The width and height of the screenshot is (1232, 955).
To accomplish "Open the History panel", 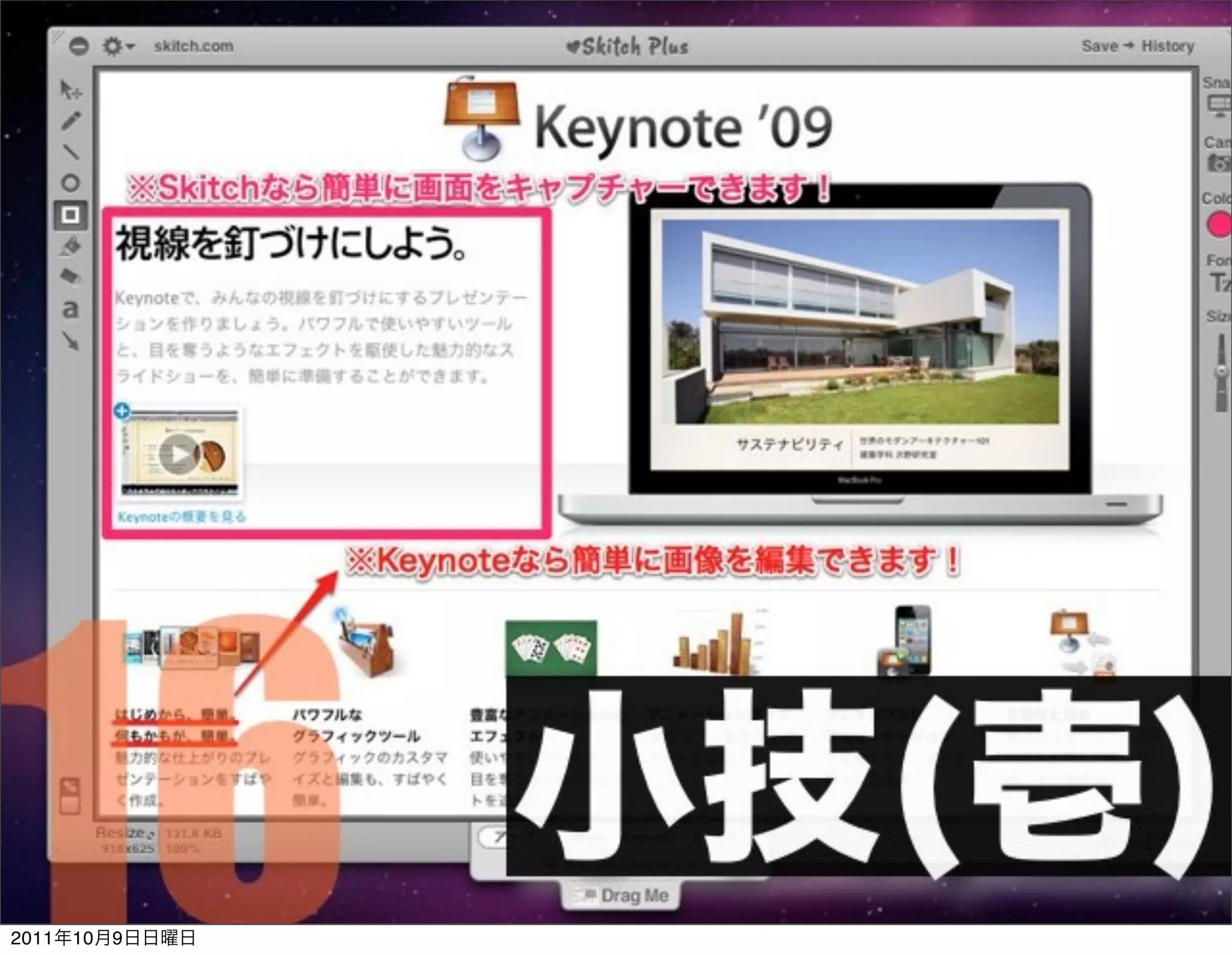I will [x=1168, y=46].
